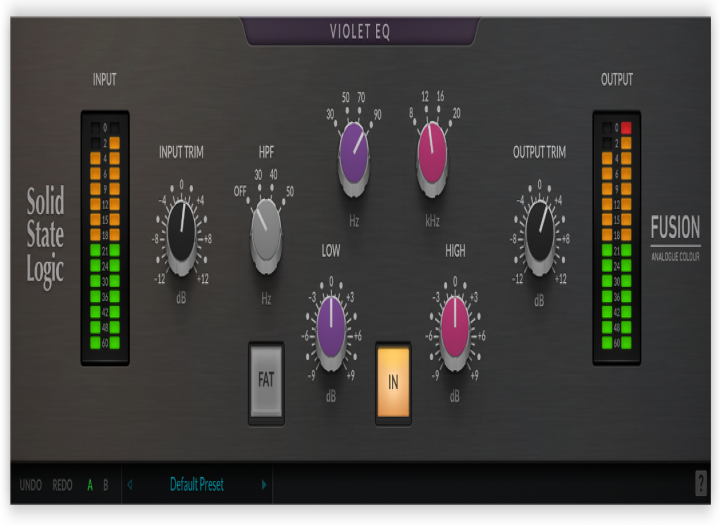Click the REDO button
720x525 pixels.
62,485
